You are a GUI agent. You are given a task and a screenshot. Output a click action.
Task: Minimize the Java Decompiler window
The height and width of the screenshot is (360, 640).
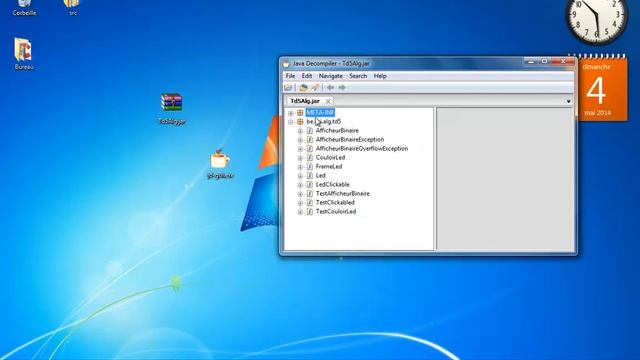(531, 61)
